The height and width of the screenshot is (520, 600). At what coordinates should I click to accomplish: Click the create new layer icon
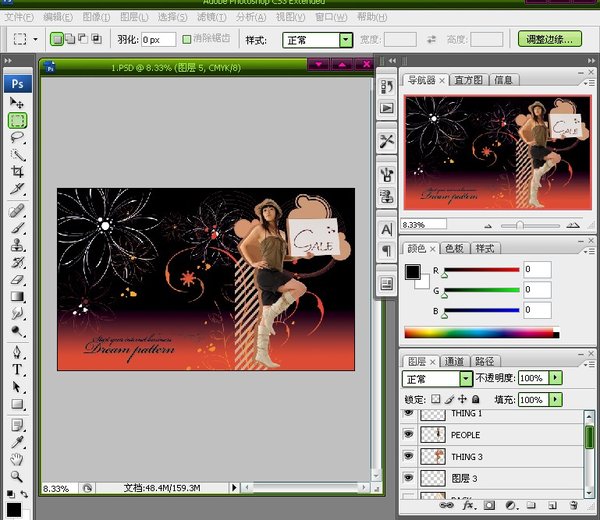(x=551, y=506)
